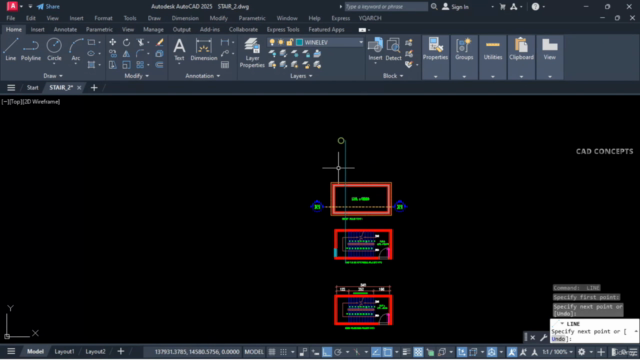Expand the Layers panel dropdown
The height and width of the screenshot is (360, 640).
tap(301, 76)
